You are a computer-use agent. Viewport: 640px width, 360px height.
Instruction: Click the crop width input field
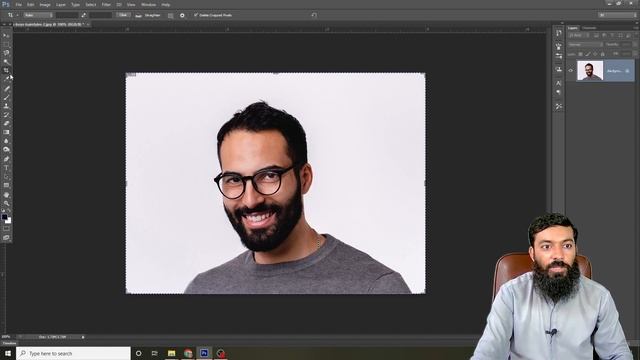coord(67,15)
